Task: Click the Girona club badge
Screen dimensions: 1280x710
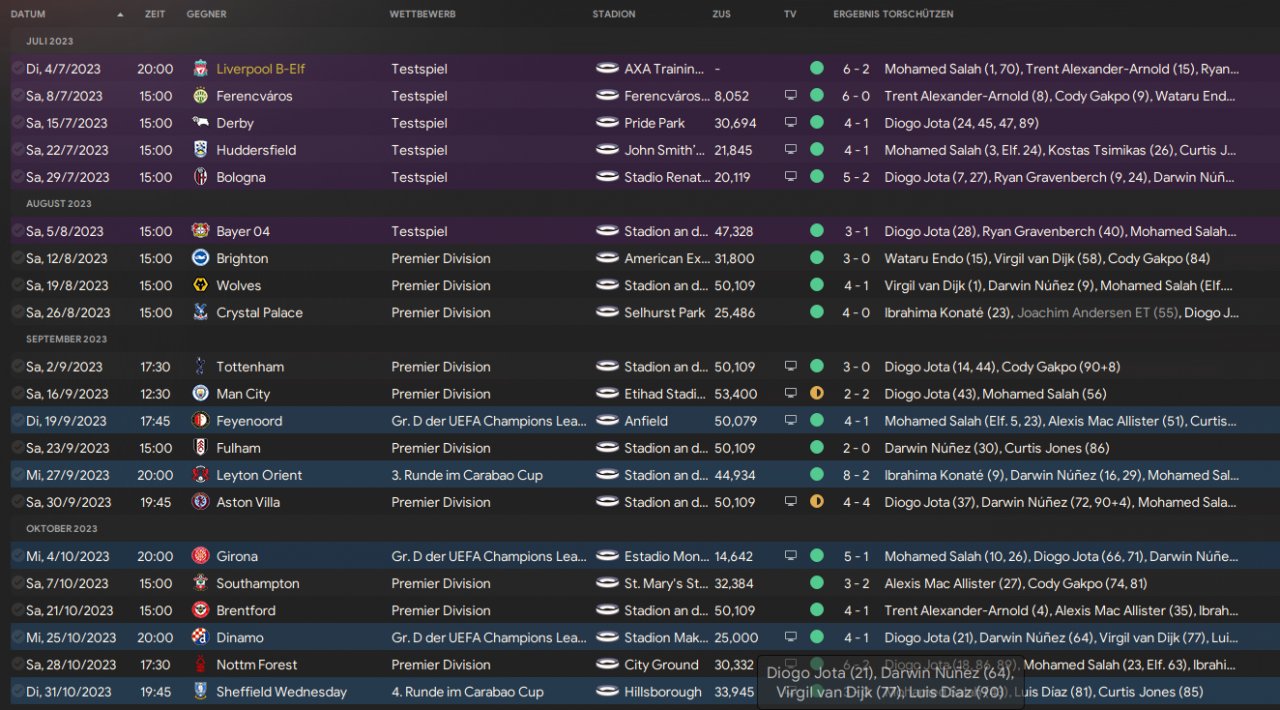Action: coord(200,556)
